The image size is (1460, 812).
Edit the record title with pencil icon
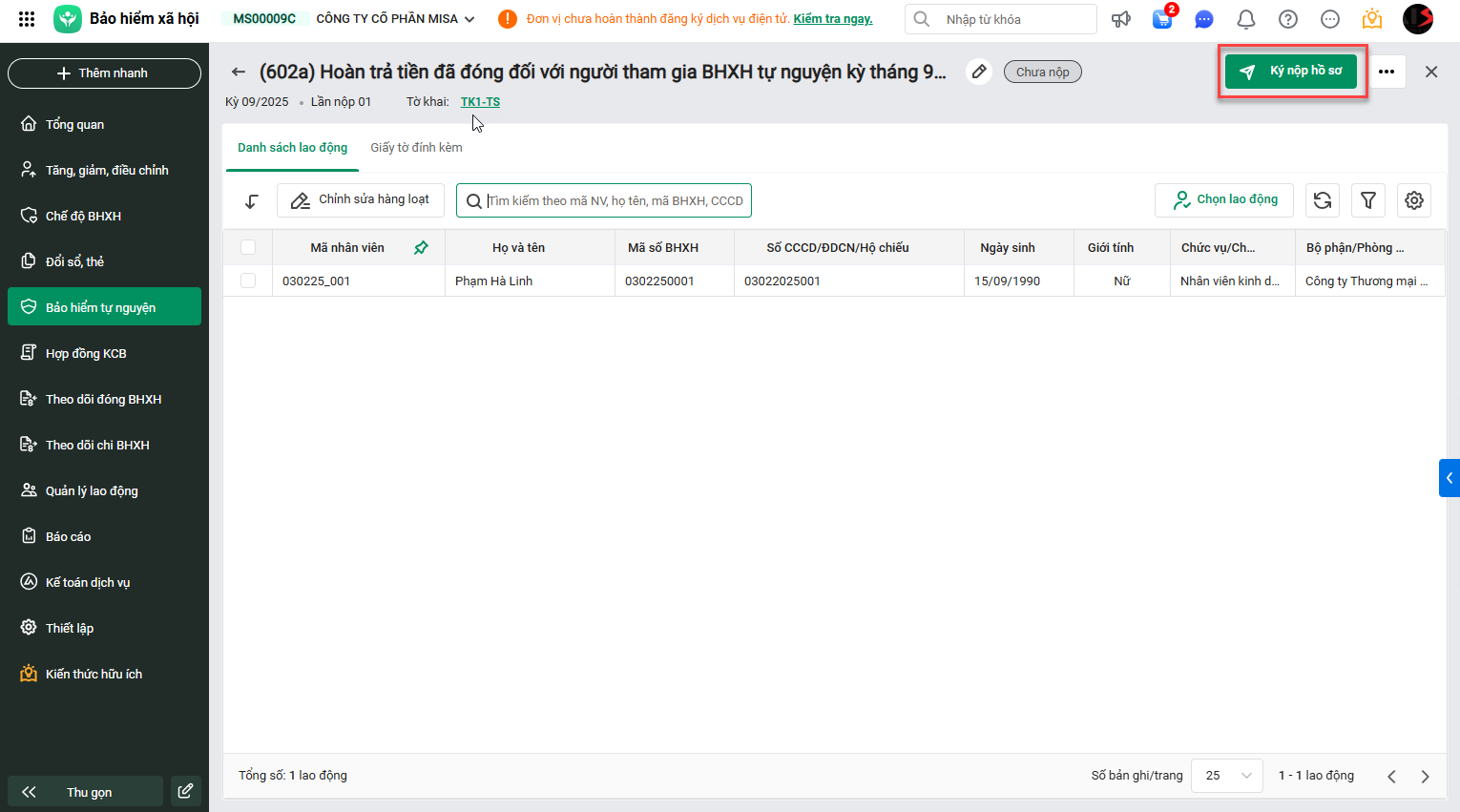[979, 72]
